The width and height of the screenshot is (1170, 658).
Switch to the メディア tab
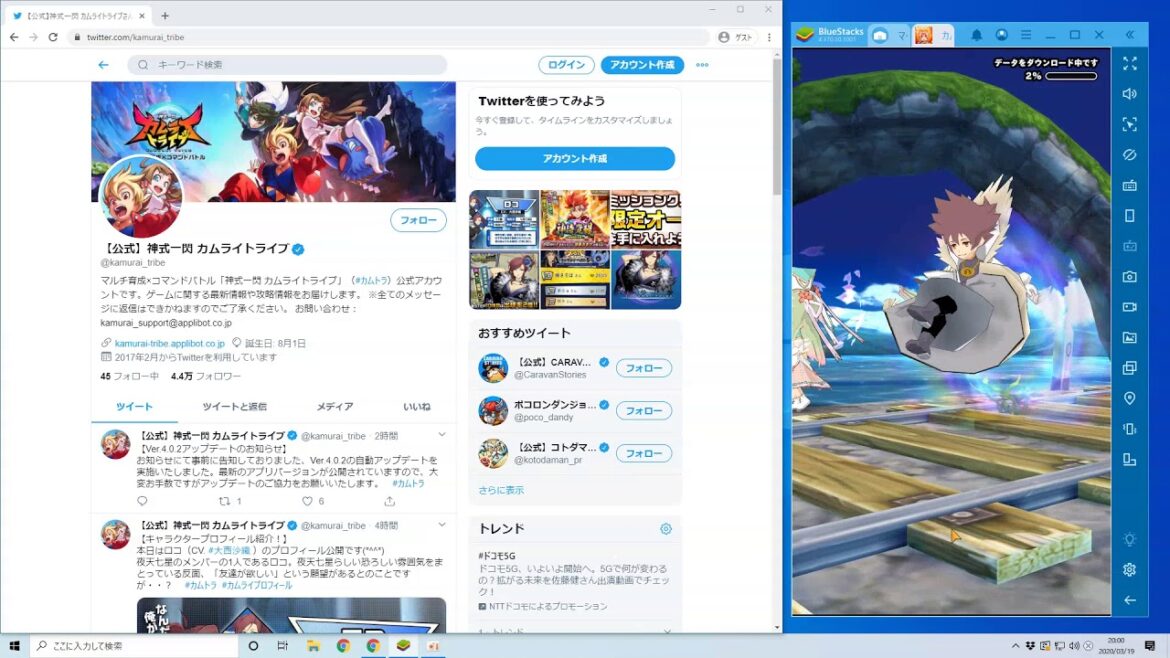coord(334,407)
